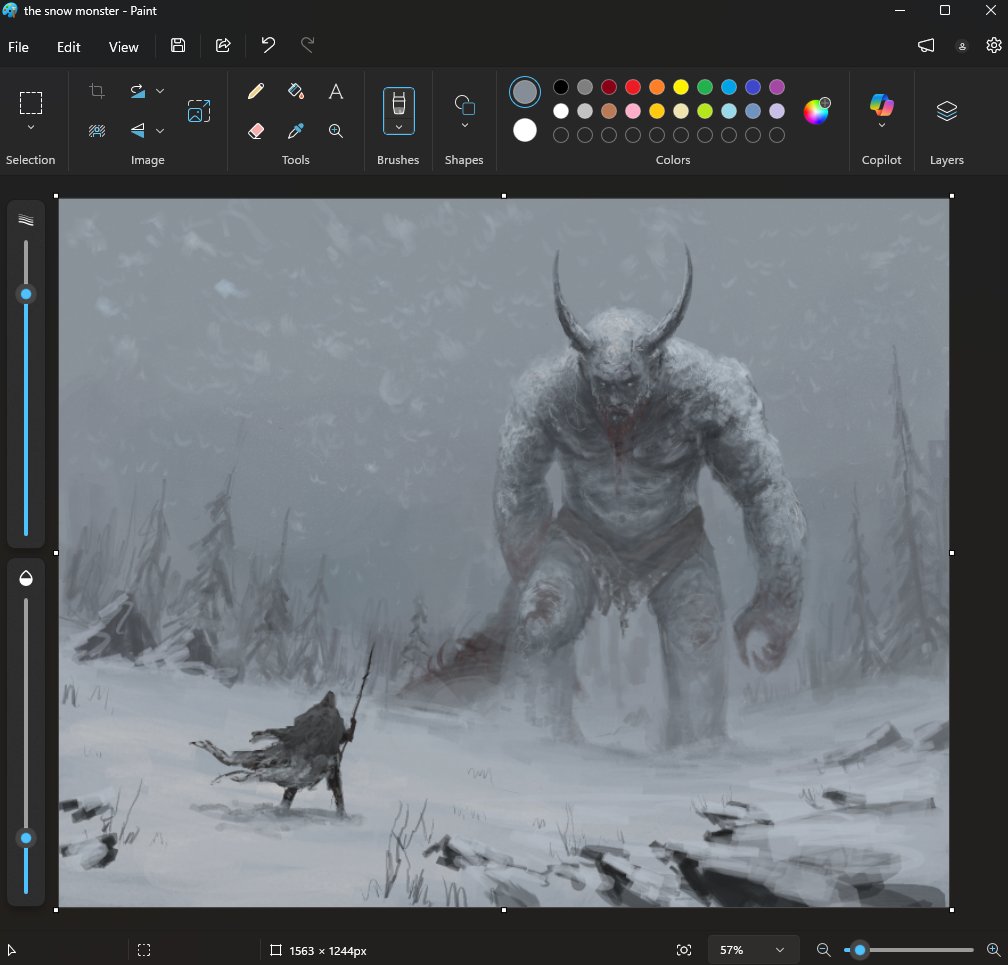
Task: Click the Undo arrow
Action: point(268,45)
